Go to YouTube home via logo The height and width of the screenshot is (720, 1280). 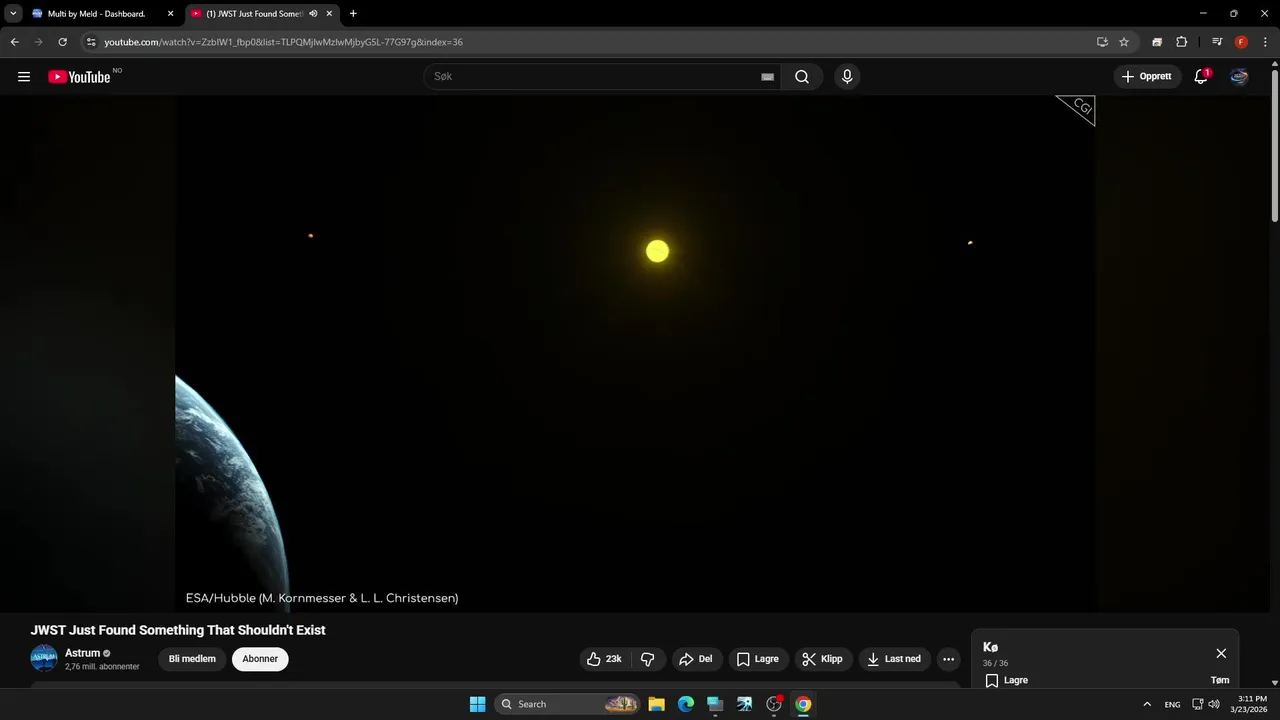click(79, 77)
